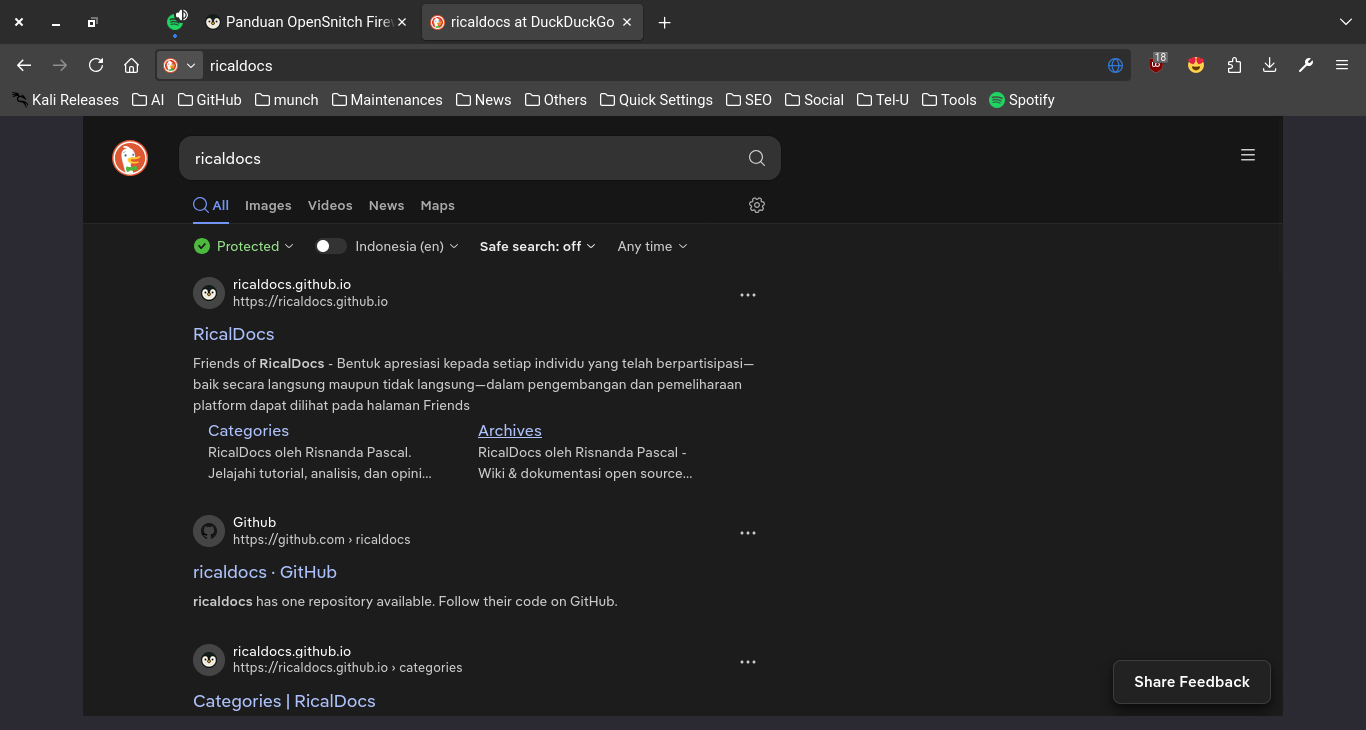Reload the current page

click(96, 65)
